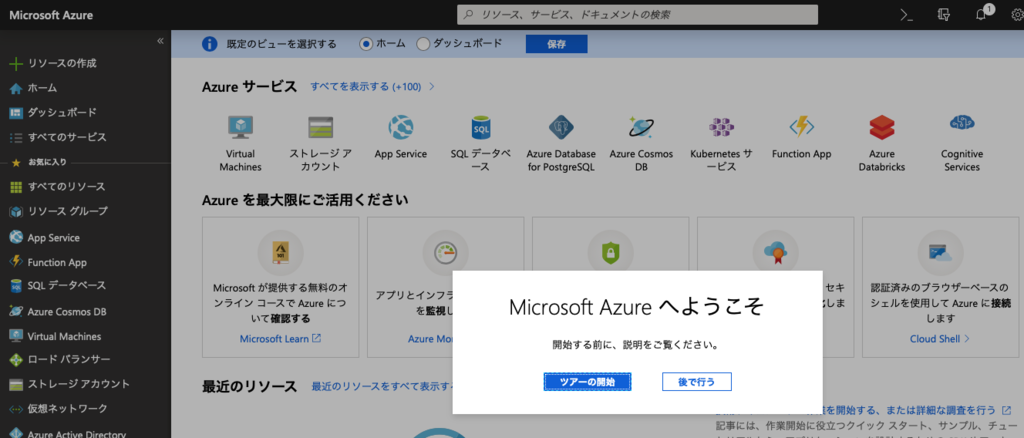The width and height of the screenshot is (1024, 438).
Task: Follow 最近のリソースをすべて表示する link
Action: pos(383,386)
